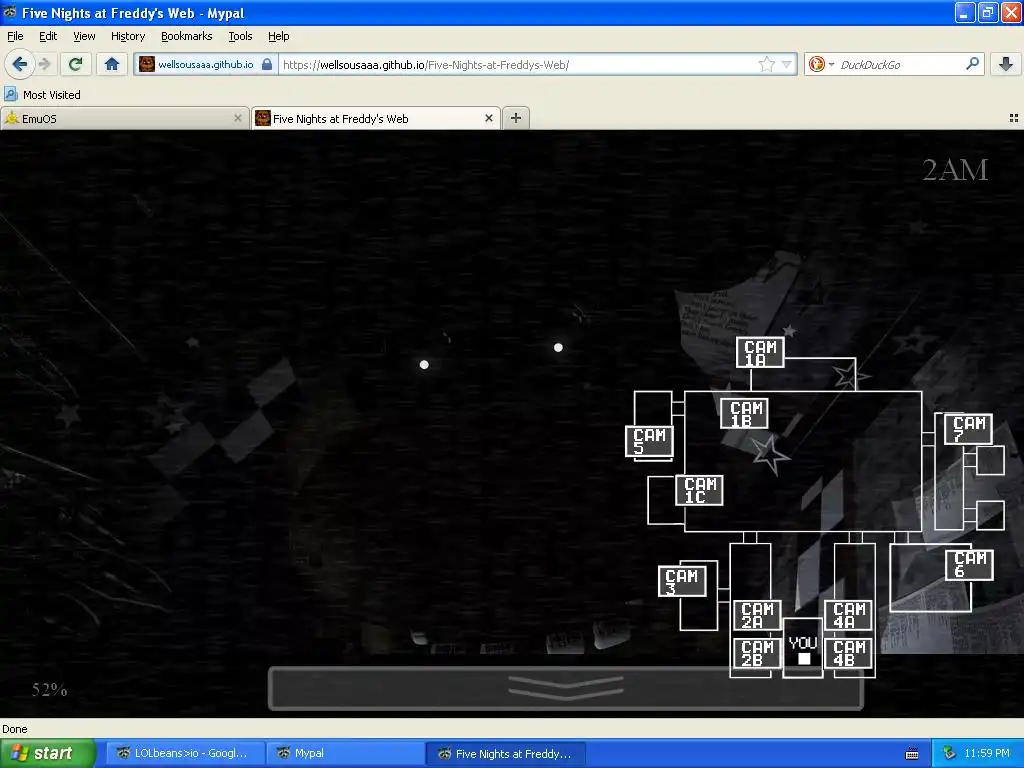This screenshot has width=1024, height=768.
Task: Click the 11:59 PM taskbar clock
Action: pyautogui.click(x=987, y=754)
